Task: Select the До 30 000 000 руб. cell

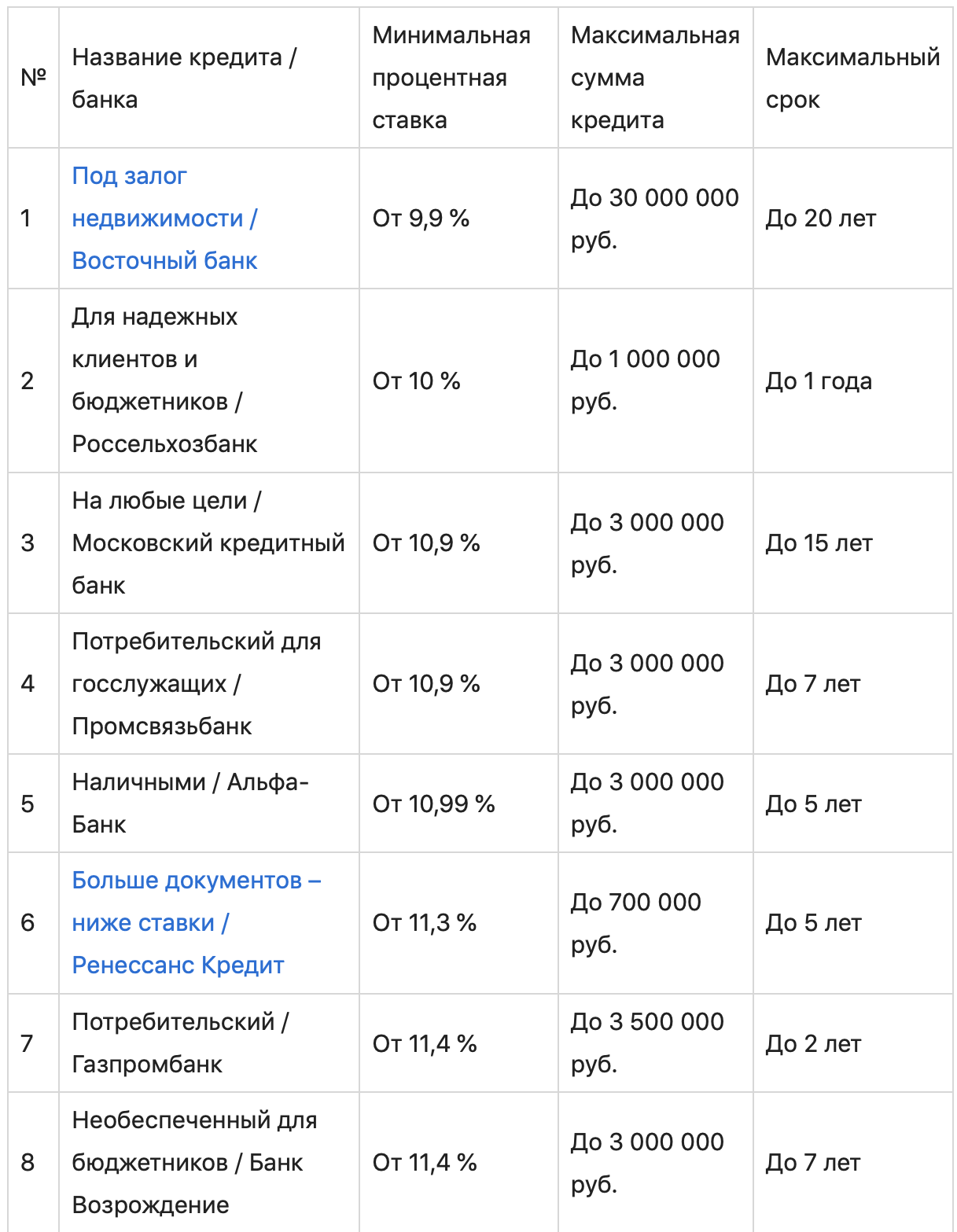Action: (654, 219)
